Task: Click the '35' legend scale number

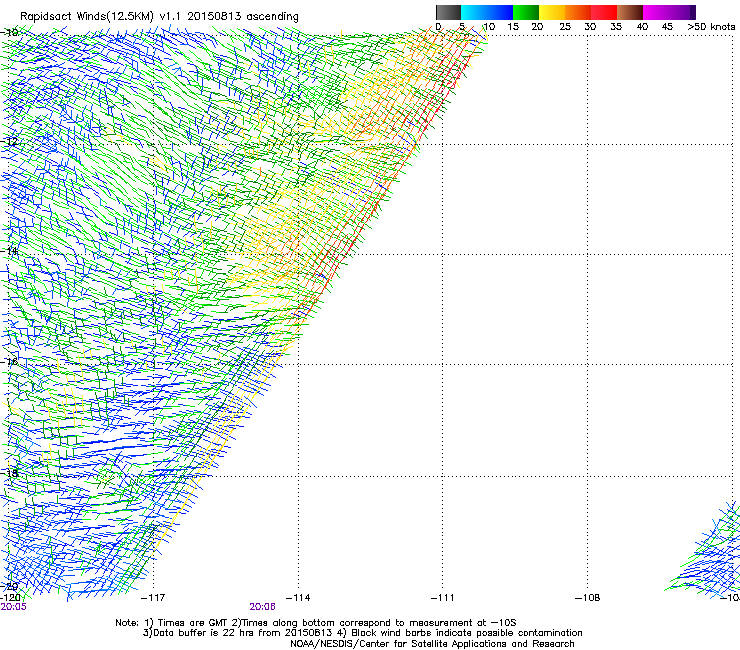Action: [616, 27]
